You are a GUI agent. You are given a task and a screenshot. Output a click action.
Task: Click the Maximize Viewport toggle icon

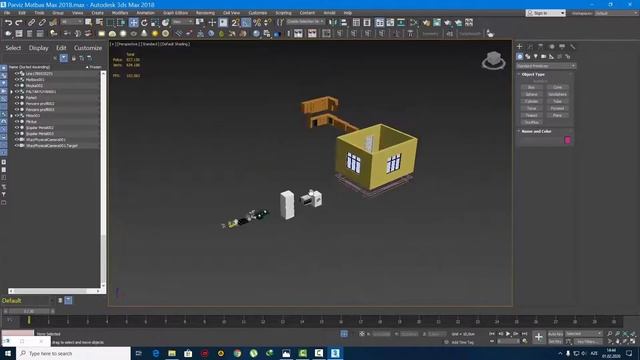[x=633, y=341]
